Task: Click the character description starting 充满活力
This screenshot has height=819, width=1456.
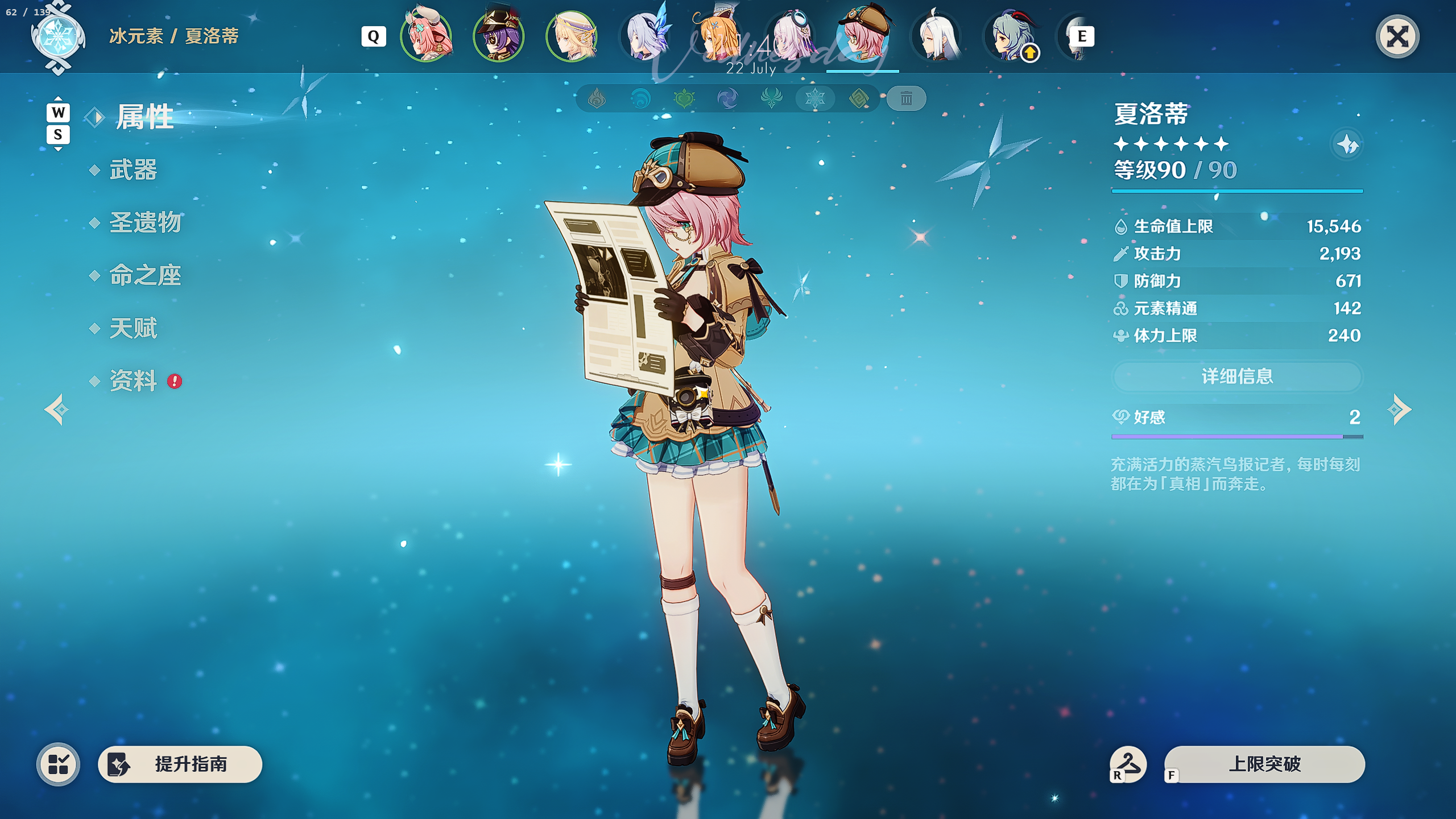Action: 1235,474
